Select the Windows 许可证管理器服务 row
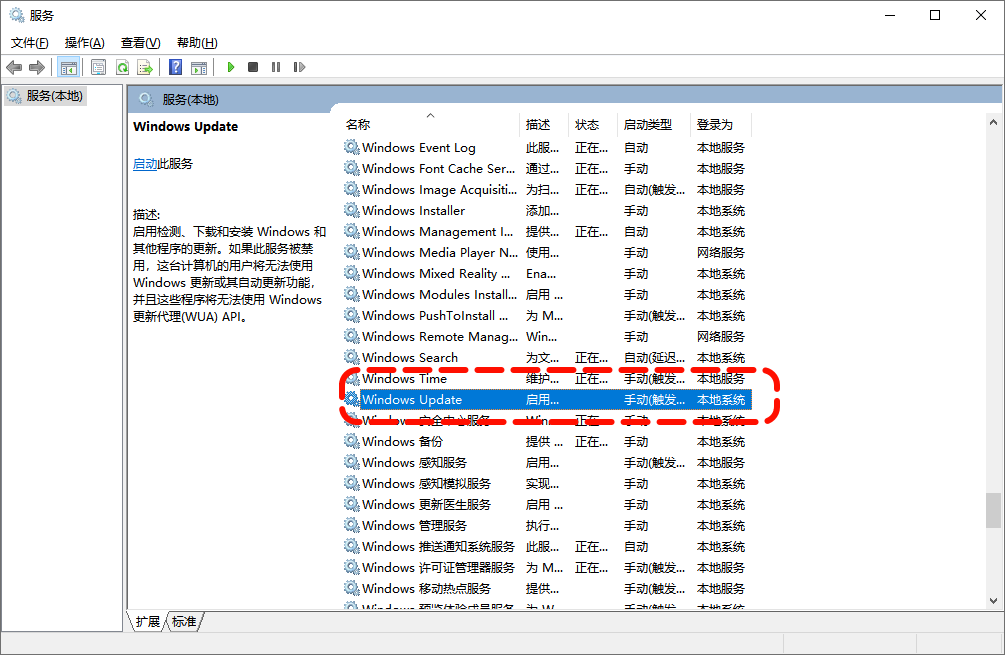Image resolution: width=1005 pixels, height=655 pixels. pyautogui.click(x=547, y=567)
